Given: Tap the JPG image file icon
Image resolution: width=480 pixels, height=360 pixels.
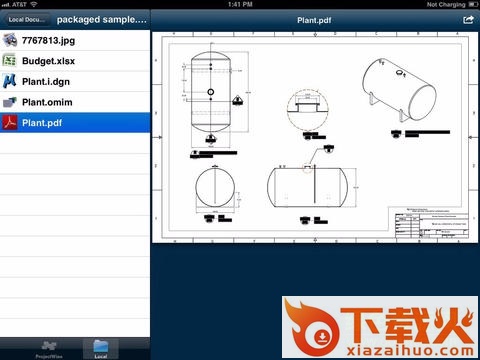Looking at the screenshot, I should tap(10, 40).
